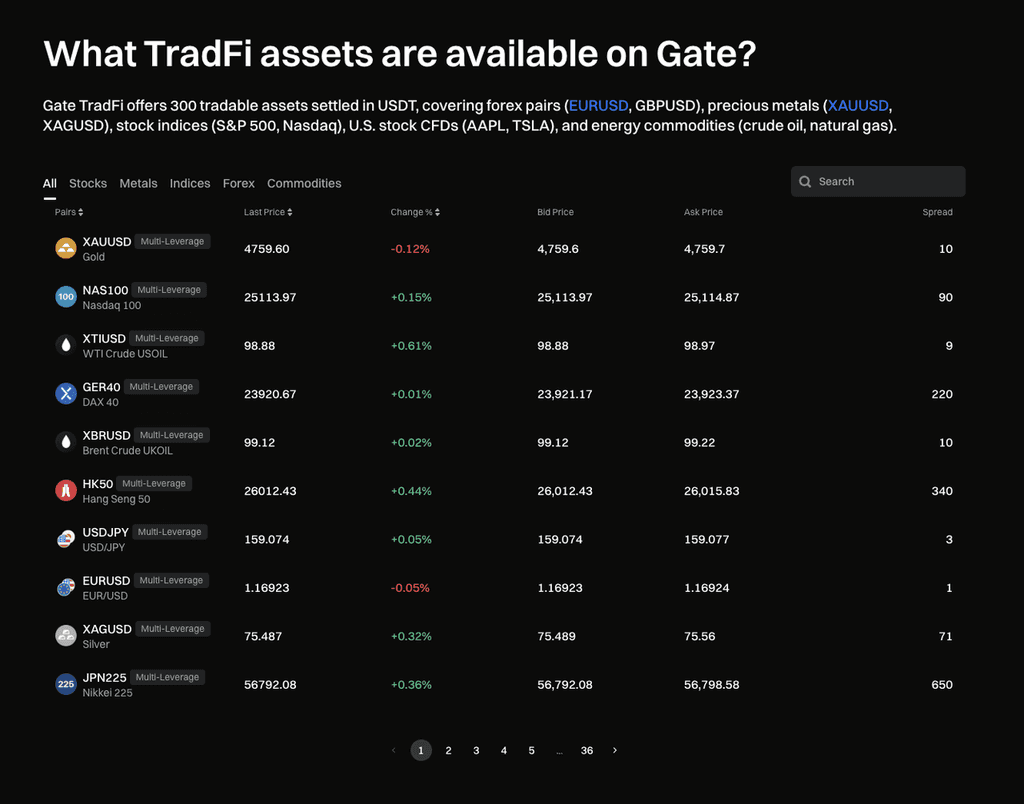
Task: Click the GER40 DAX 40 icon
Action: point(66,394)
